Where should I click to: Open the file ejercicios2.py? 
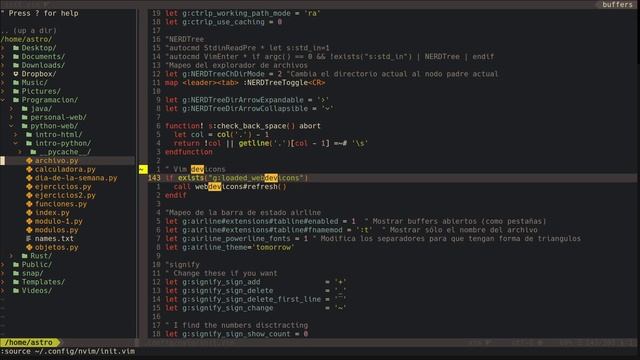65,195
